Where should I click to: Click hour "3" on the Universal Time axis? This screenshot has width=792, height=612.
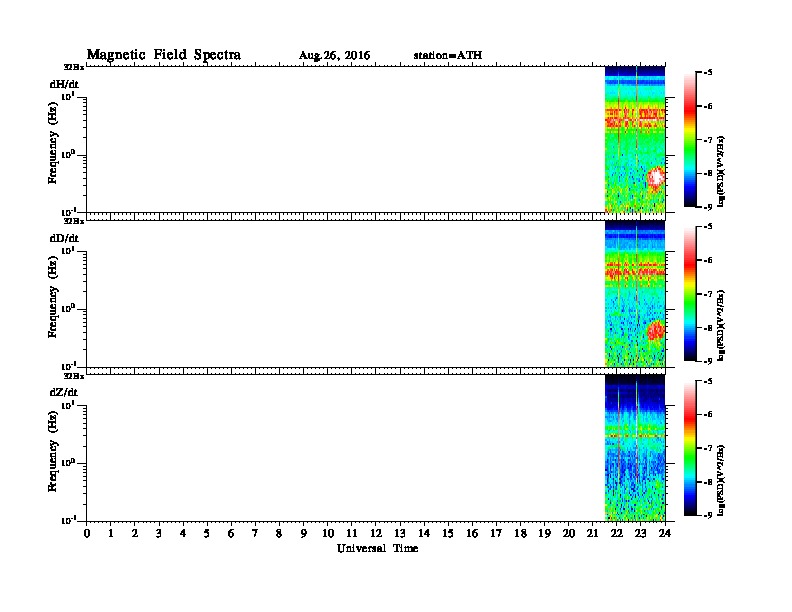click(x=159, y=534)
